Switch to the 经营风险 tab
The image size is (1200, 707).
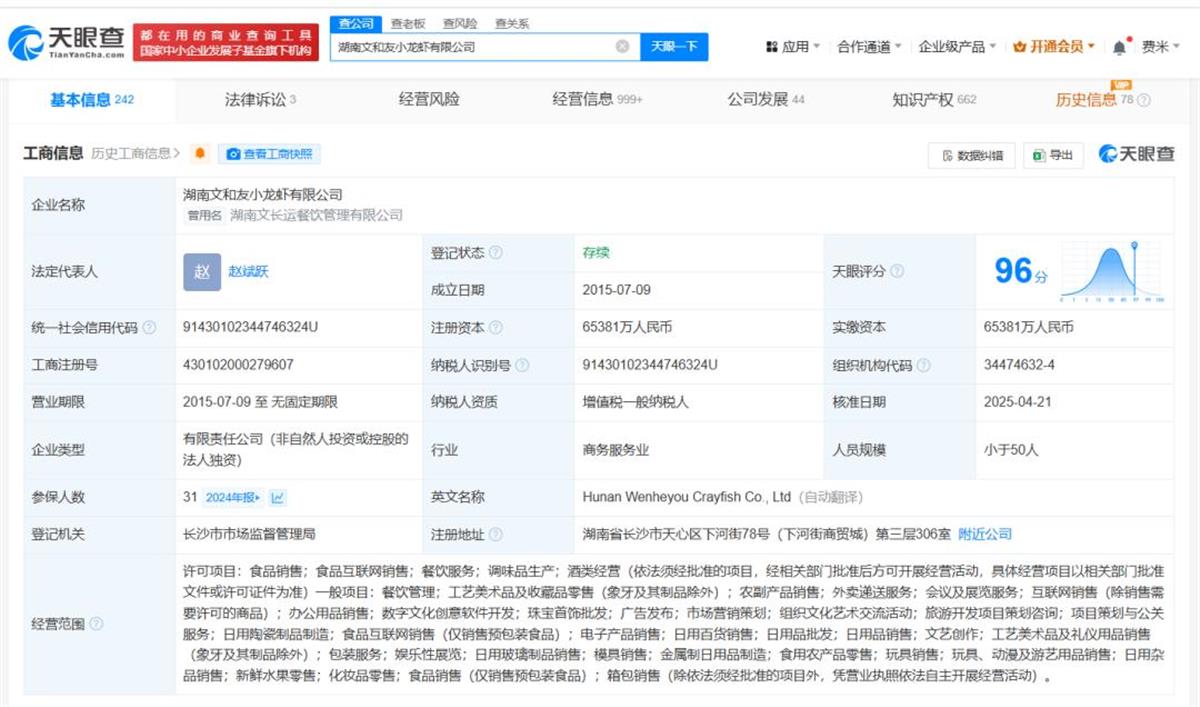coord(429,100)
